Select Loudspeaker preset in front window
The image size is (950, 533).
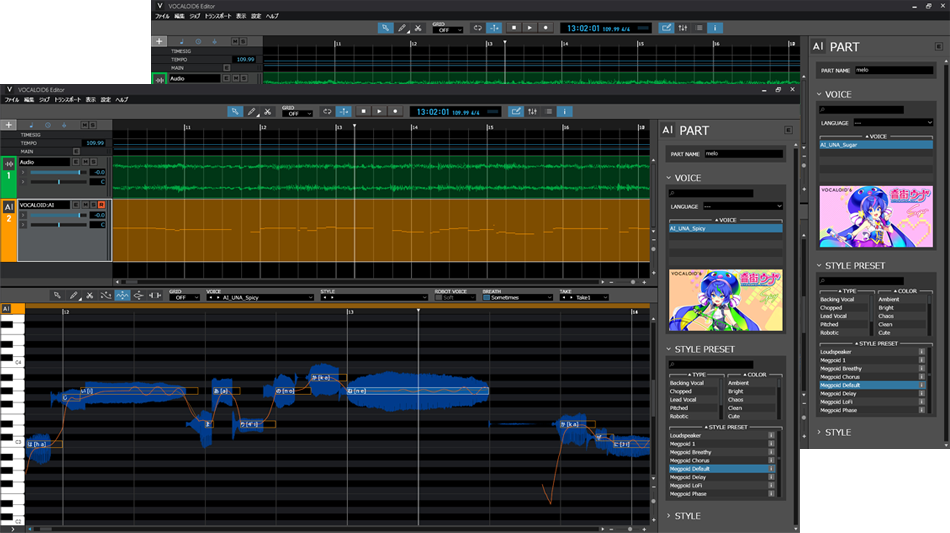[721, 435]
